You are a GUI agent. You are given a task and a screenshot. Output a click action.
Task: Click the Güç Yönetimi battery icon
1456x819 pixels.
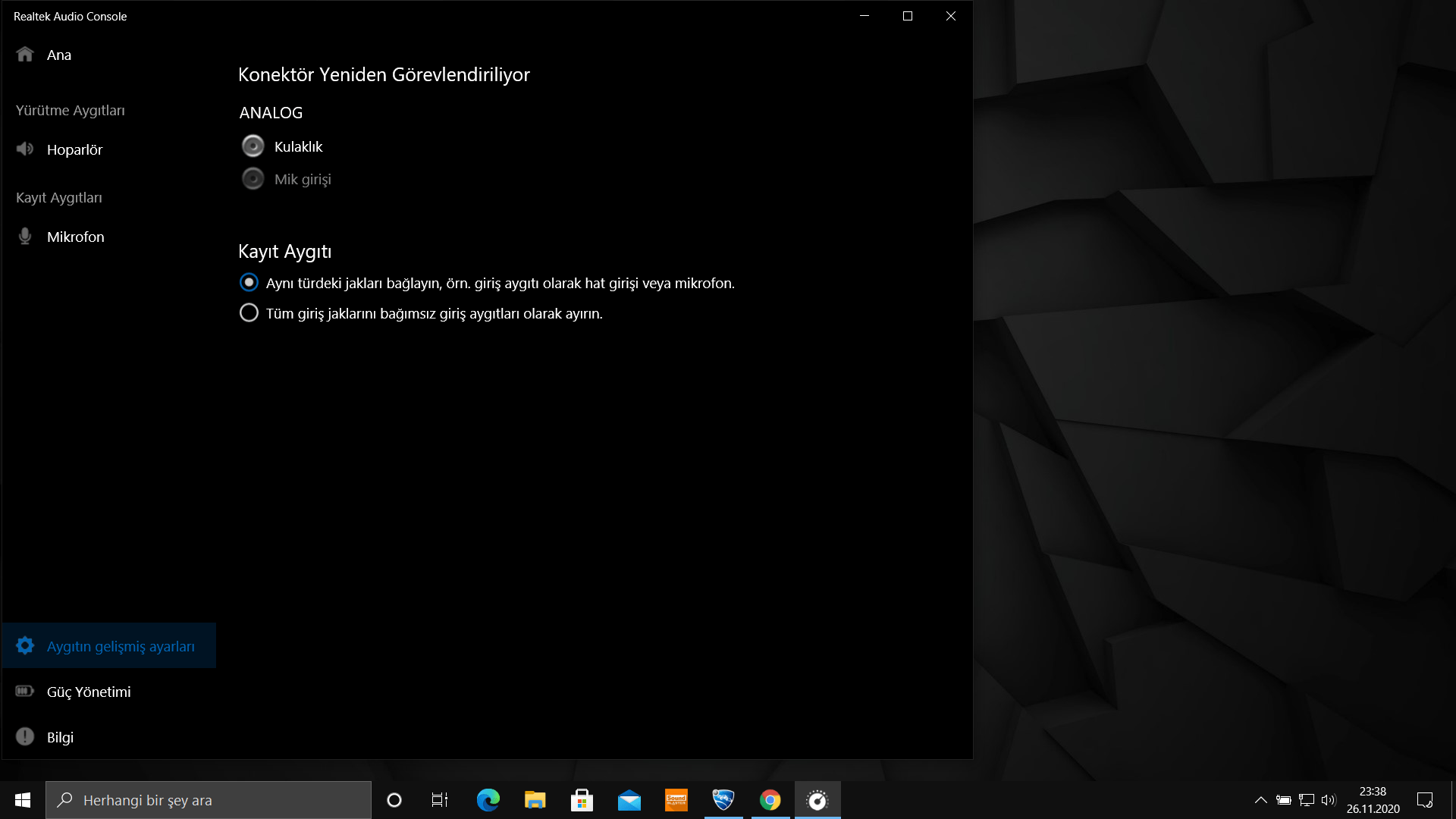(25, 691)
